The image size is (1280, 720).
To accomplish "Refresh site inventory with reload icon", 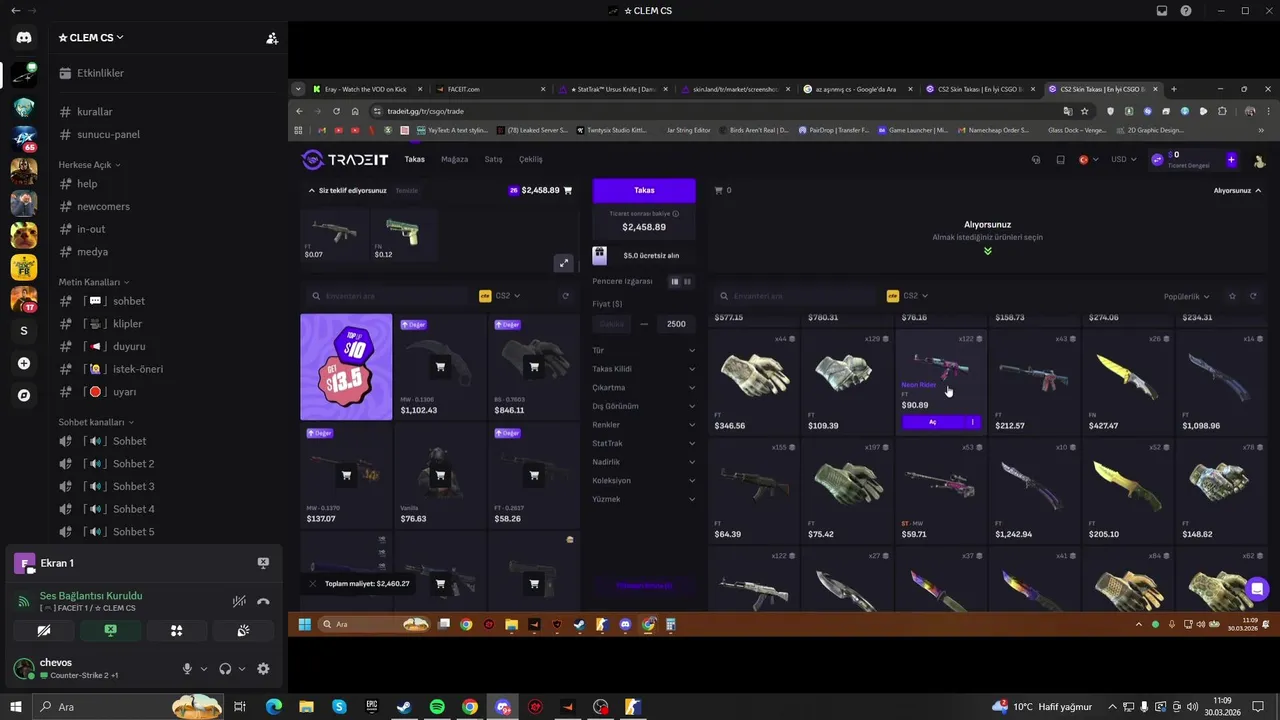I will pos(1252,296).
